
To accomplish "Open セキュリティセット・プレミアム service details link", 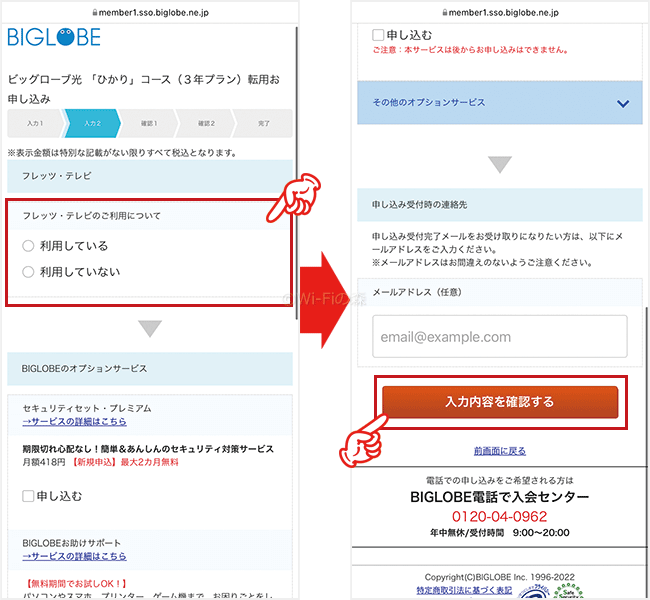I will pyautogui.click(x=75, y=422).
